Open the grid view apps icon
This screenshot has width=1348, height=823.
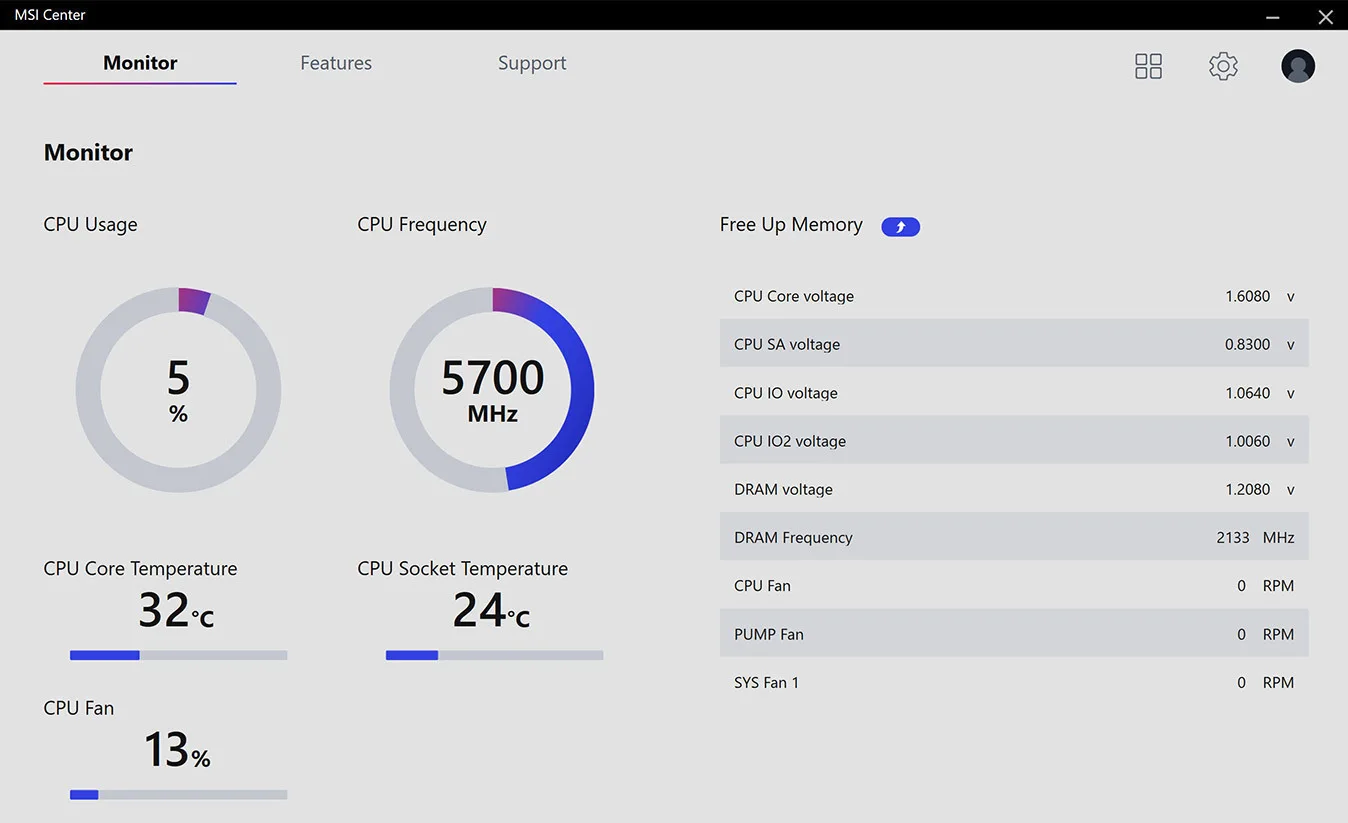point(1148,66)
